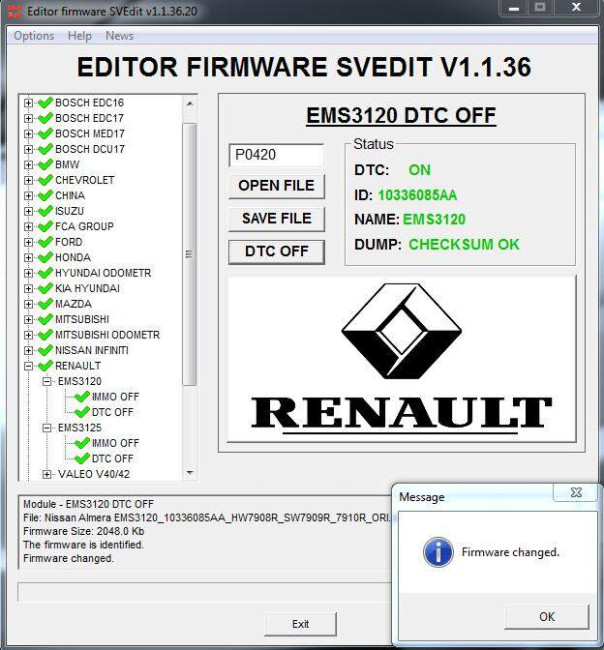Open the News menu

pos(119,36)
